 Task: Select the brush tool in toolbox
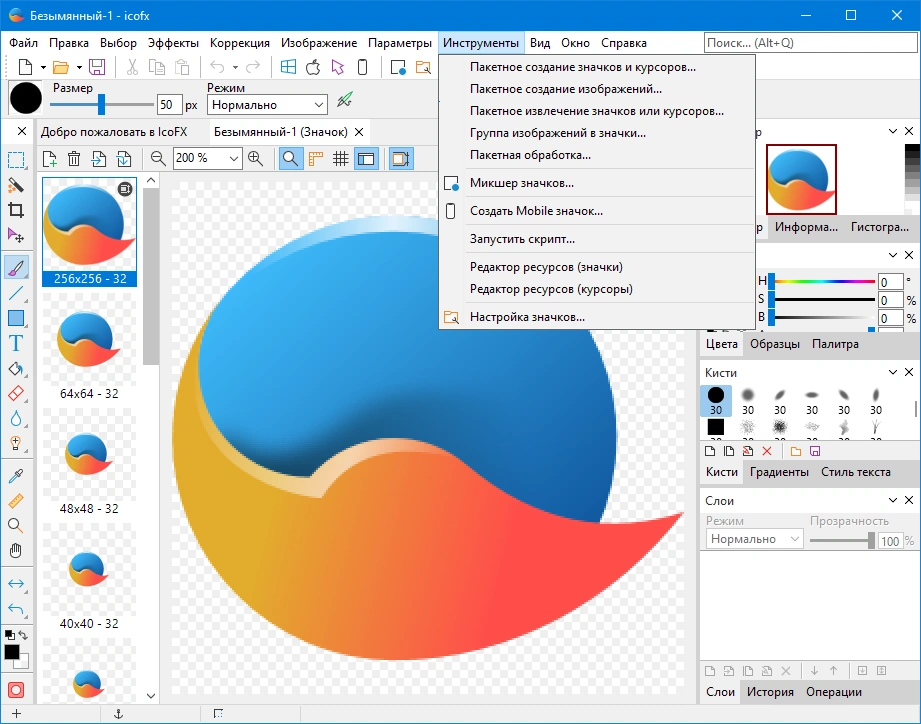click(x=16, y=268)
